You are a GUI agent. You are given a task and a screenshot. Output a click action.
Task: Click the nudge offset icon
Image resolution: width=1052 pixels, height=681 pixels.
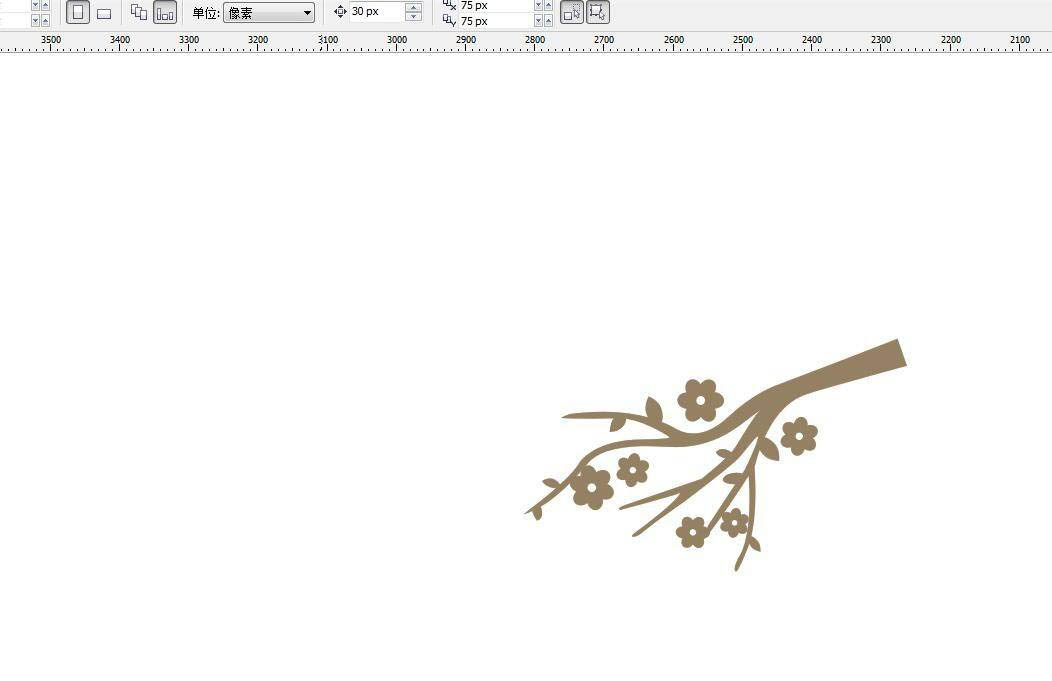340,12
